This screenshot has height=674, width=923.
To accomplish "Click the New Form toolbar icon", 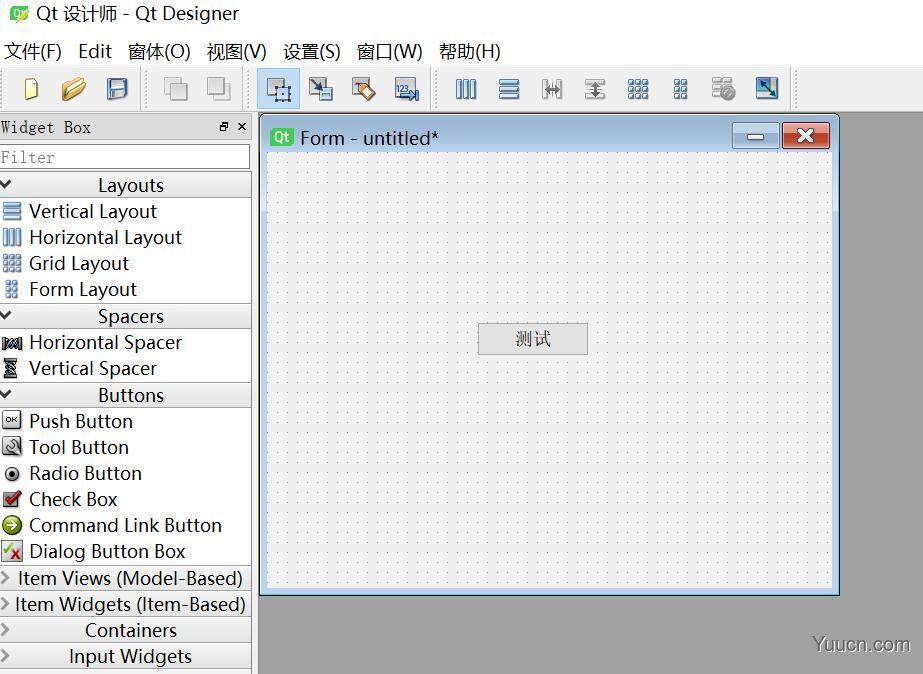I will pyautogui.click(x=31, y=89).
